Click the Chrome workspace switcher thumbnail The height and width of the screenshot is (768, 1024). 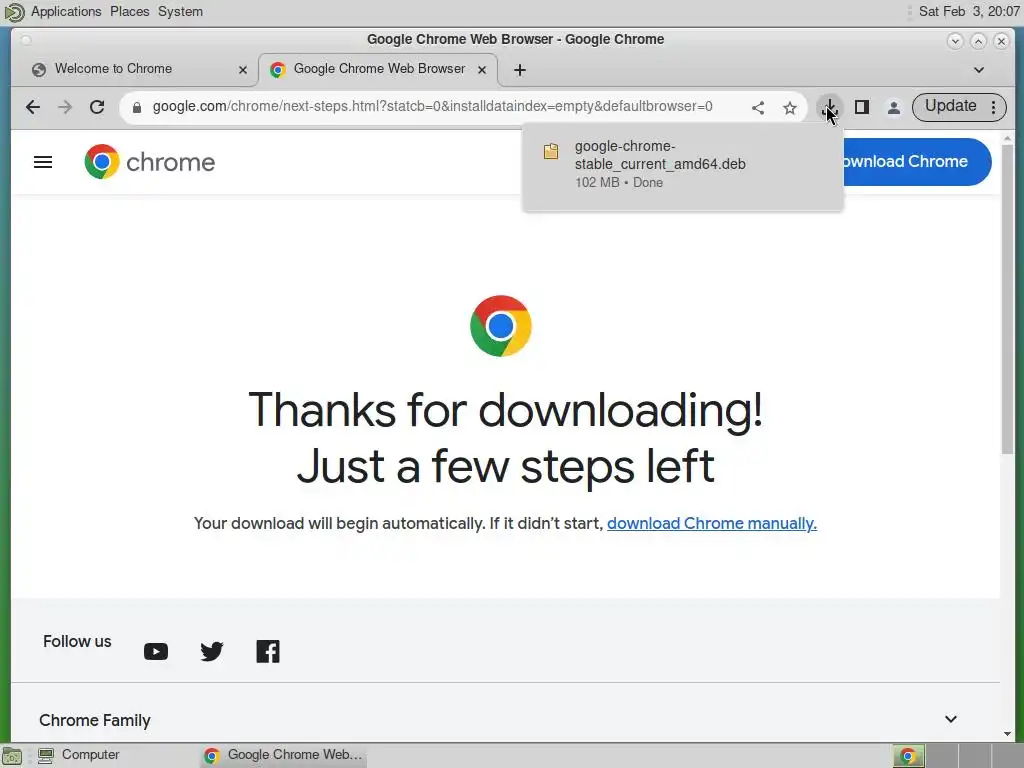click(908, 756)
